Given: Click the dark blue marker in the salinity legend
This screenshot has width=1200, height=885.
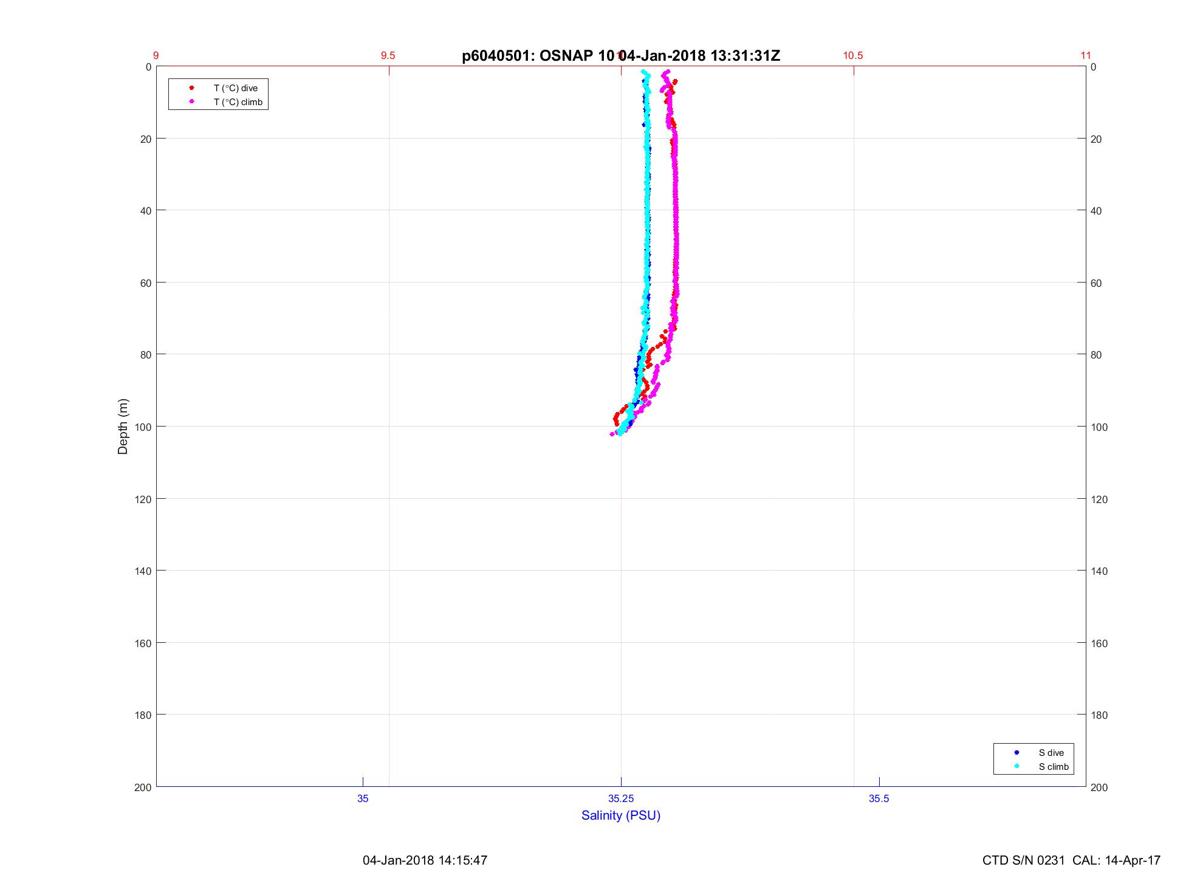Looking at the screenshot, I should pos(1016,752).
